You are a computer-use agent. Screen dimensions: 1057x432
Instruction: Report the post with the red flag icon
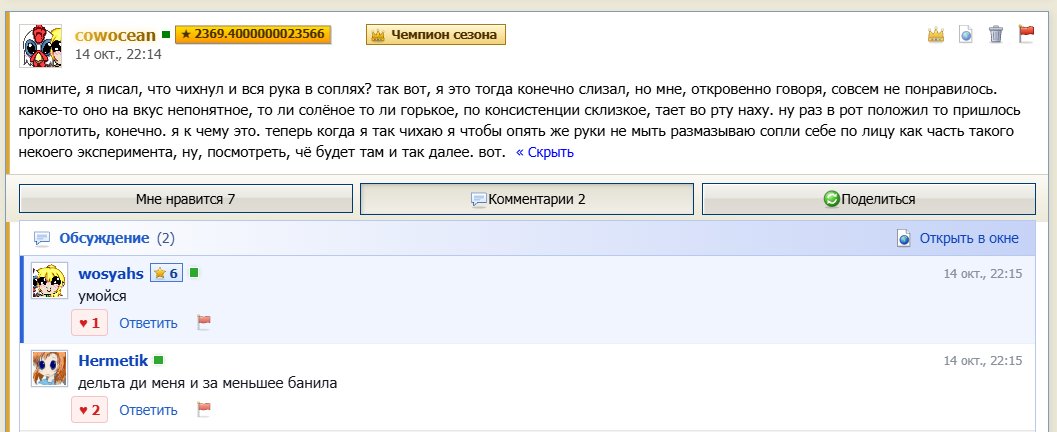coord(1026,34)
